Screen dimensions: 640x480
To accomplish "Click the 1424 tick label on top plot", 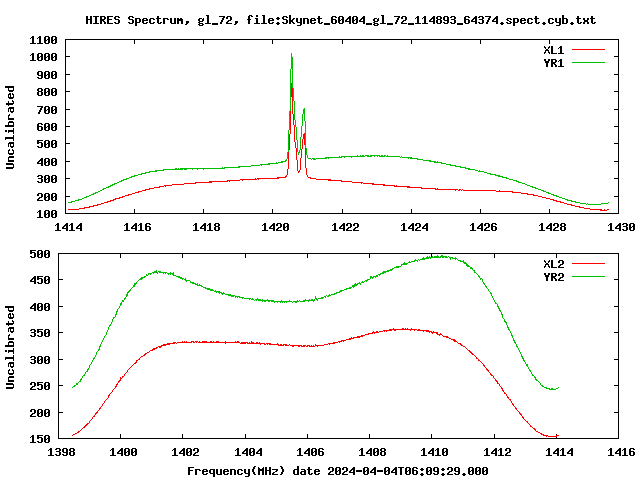I will [x=413, y=227].
